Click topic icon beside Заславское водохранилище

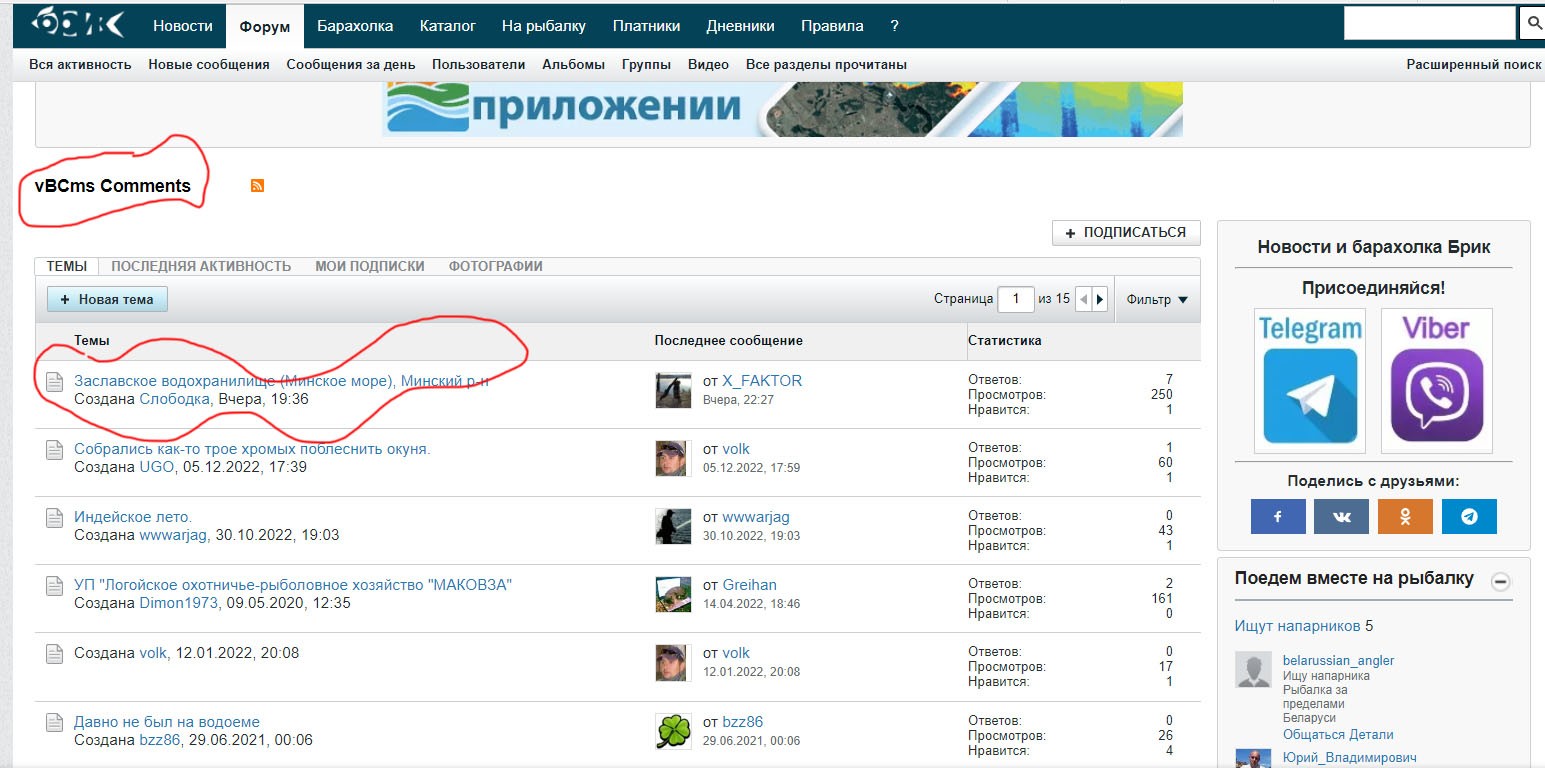tap(54, 382)
